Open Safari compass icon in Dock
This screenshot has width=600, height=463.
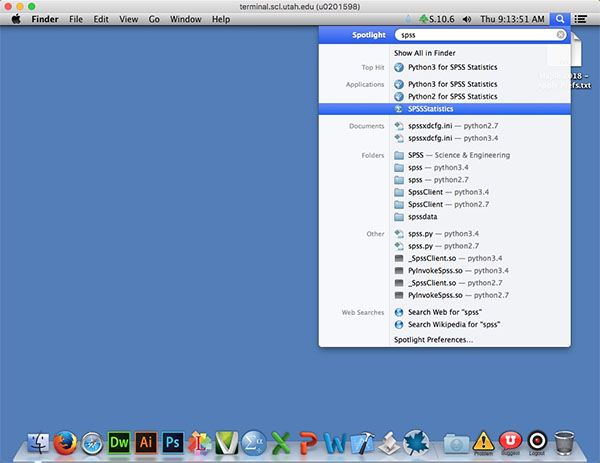(x=92, y=443)
